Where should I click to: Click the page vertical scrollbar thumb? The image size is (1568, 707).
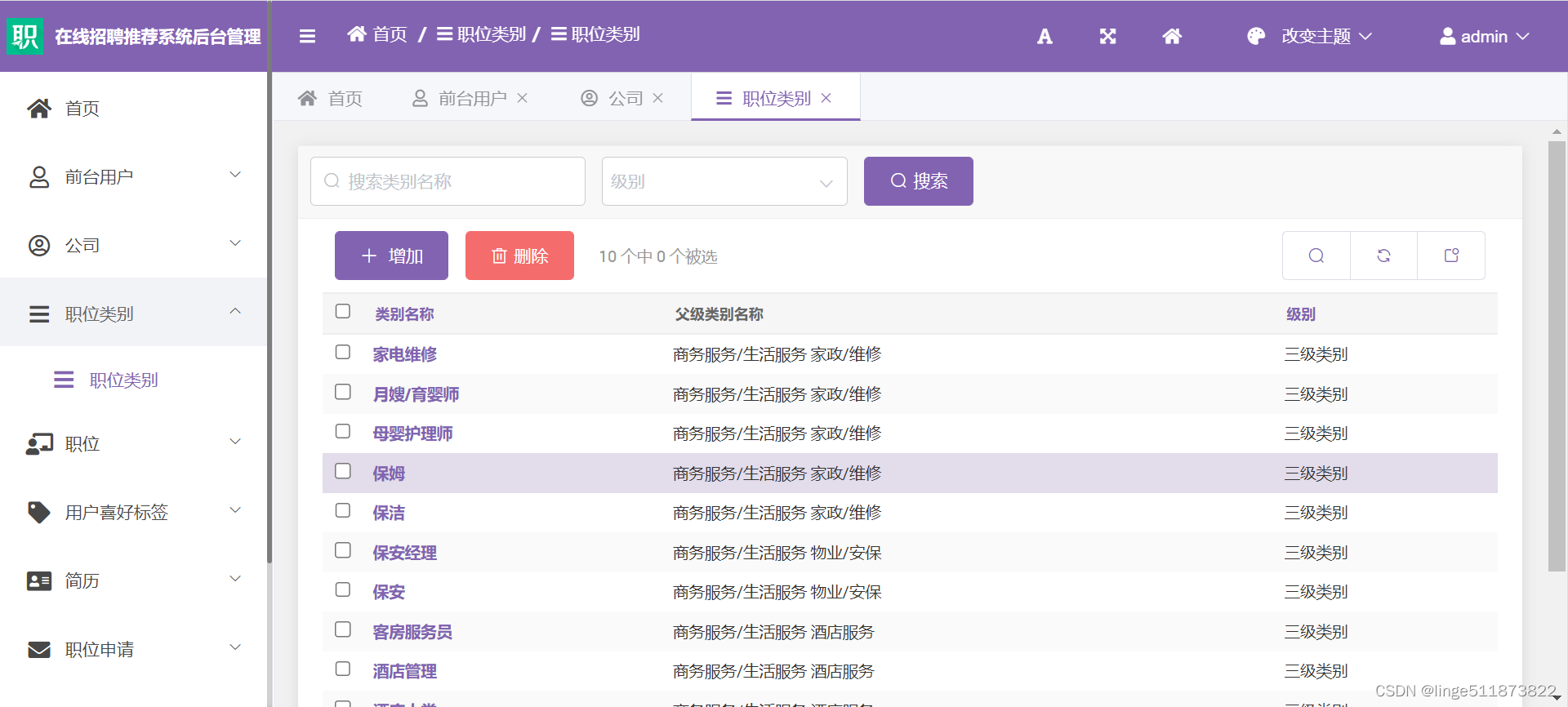click(1557, 356)
